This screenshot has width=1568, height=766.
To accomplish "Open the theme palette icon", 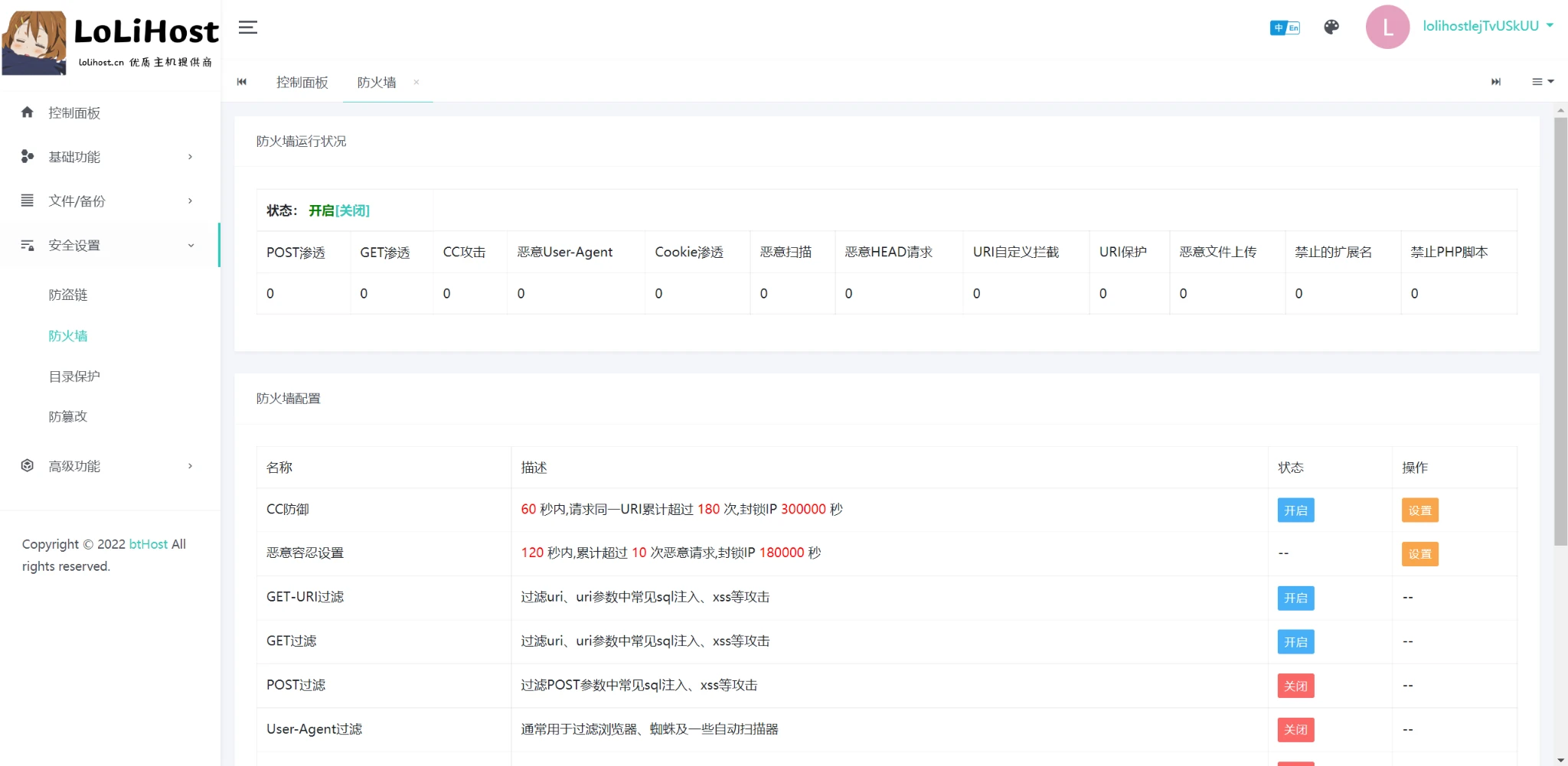I will tap(1331, 28).
